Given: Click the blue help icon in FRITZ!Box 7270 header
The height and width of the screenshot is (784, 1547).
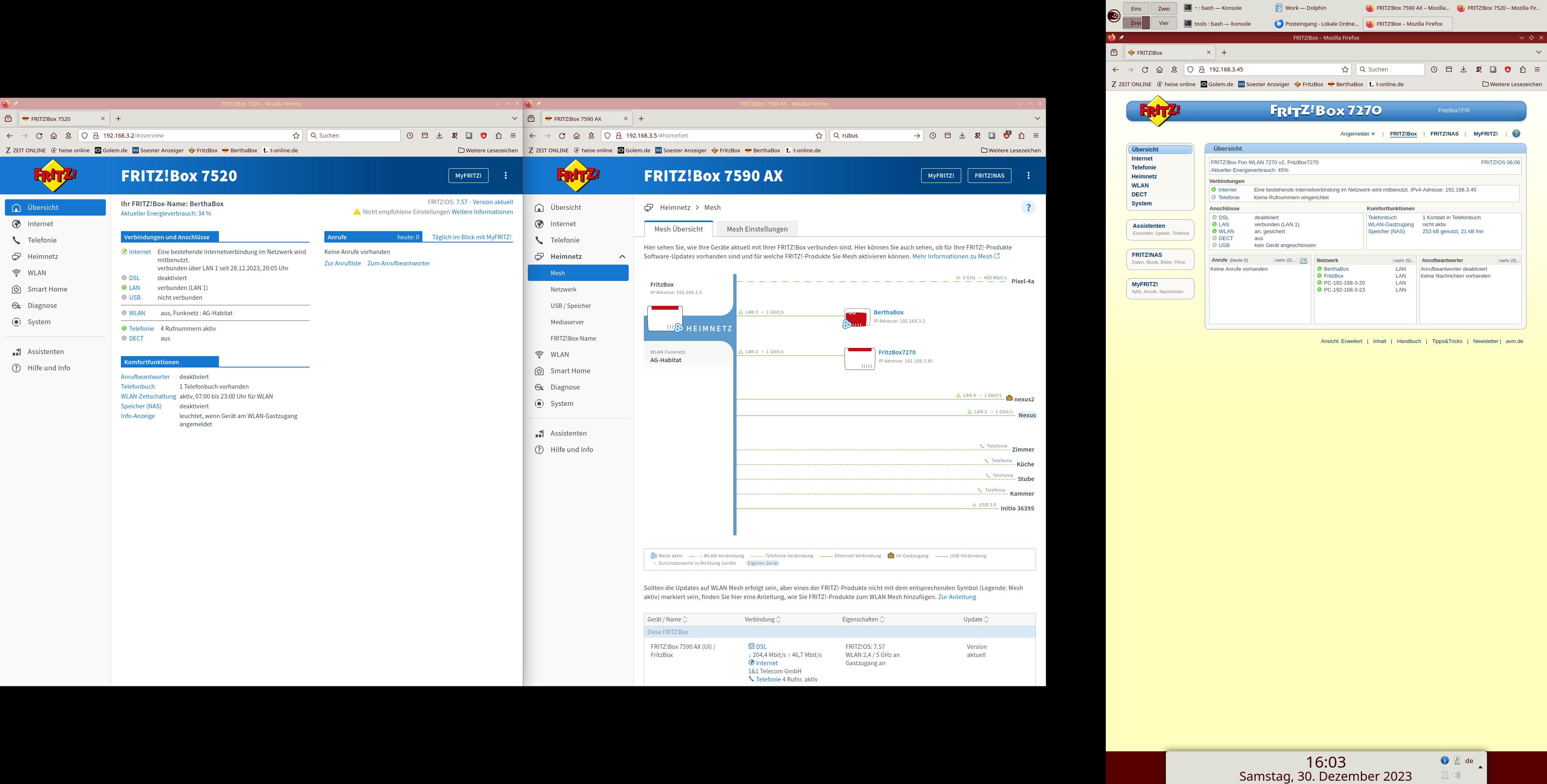Looking at the screenshot, I should point(1516,134).
